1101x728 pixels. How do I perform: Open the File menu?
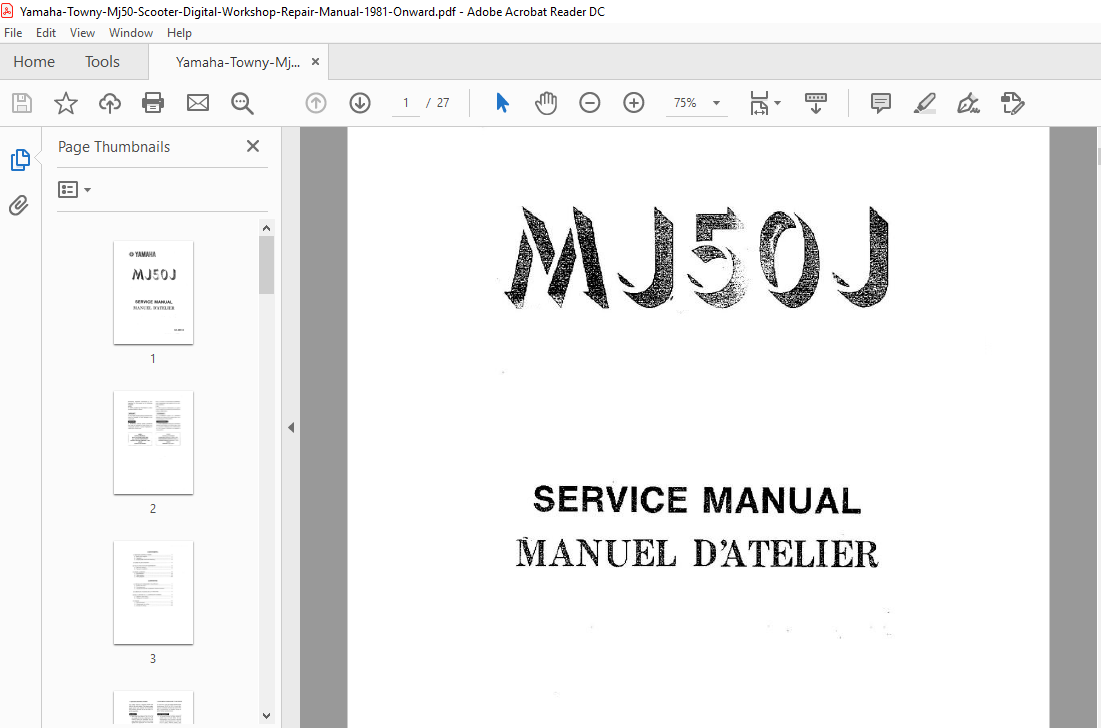pyautogui.click(x=13, y=33)
